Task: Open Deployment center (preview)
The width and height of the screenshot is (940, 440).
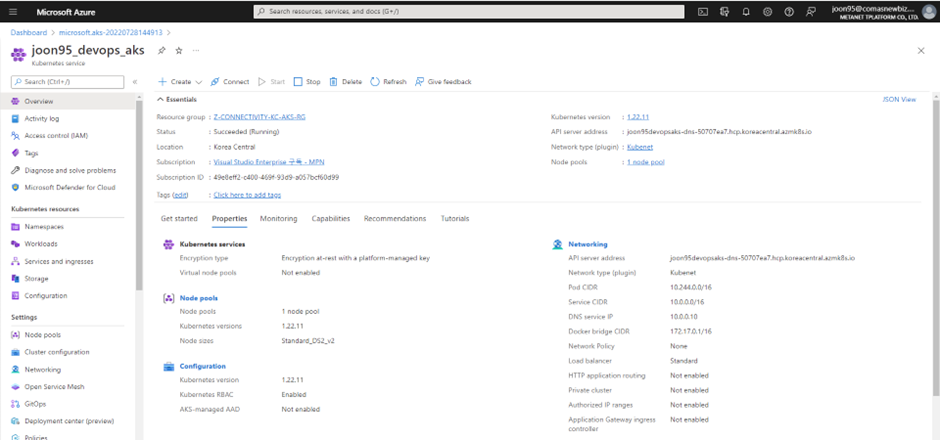Action: [x=69, y=421]
